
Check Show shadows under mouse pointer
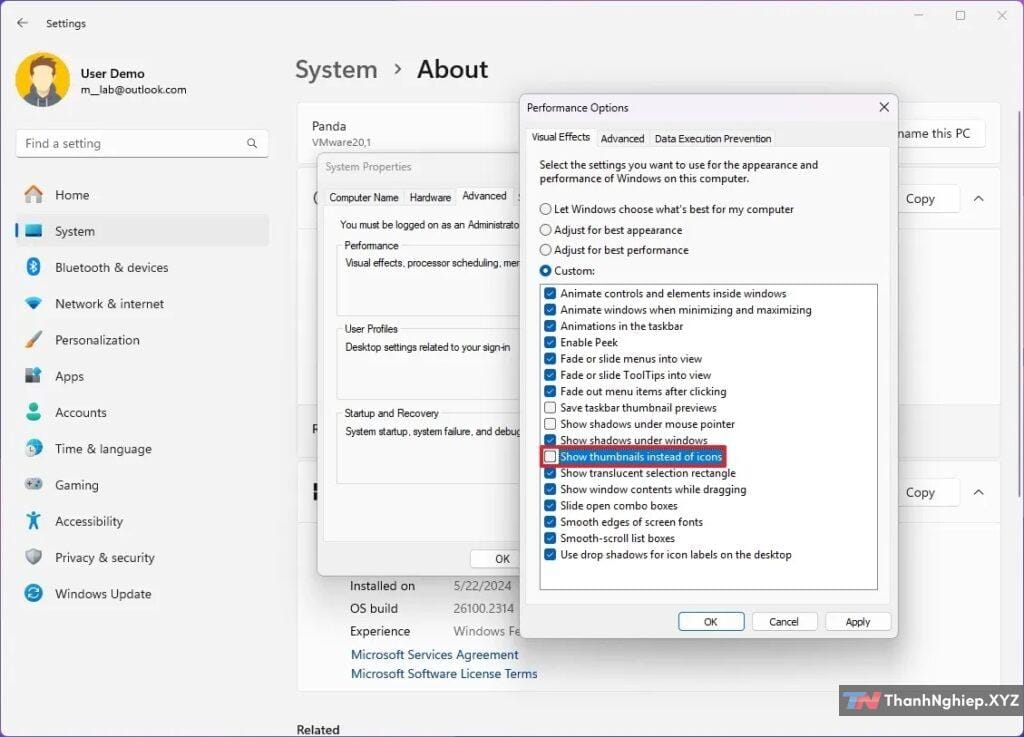point(550,424)
